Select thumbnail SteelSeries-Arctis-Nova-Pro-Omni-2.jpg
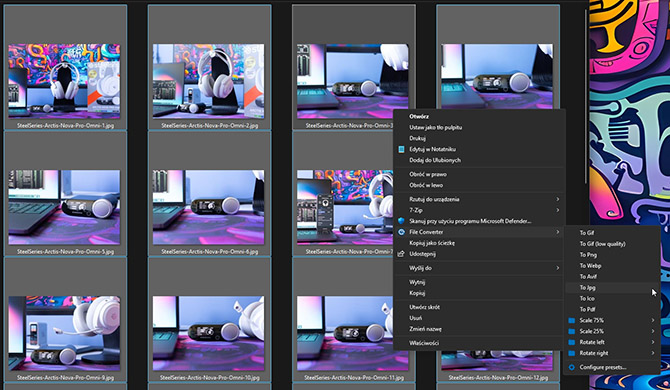Screen dimensions: 670x390 click(209, 81)
